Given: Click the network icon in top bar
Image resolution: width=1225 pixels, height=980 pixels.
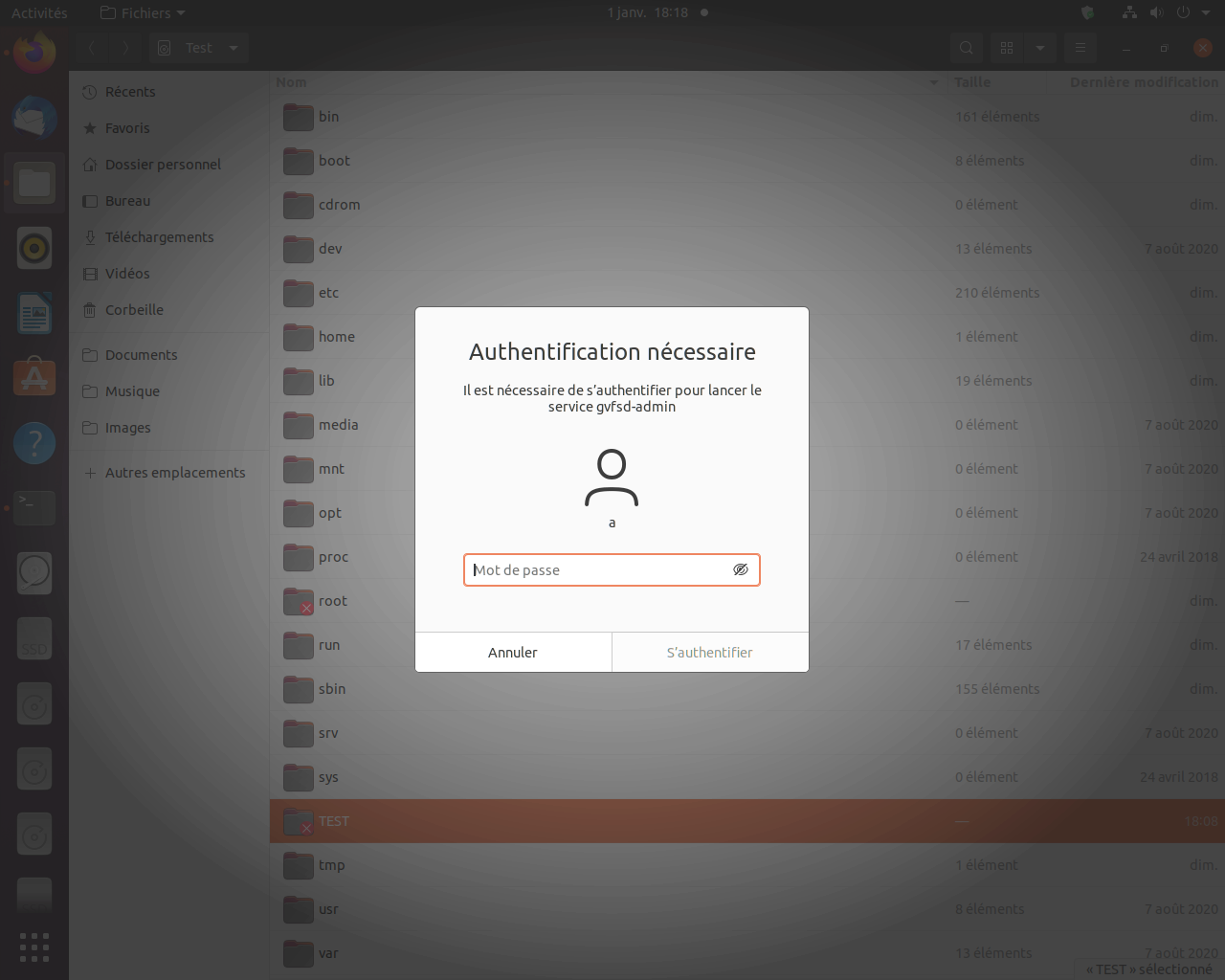Looking at the screenshot, I should [1130, 12].
